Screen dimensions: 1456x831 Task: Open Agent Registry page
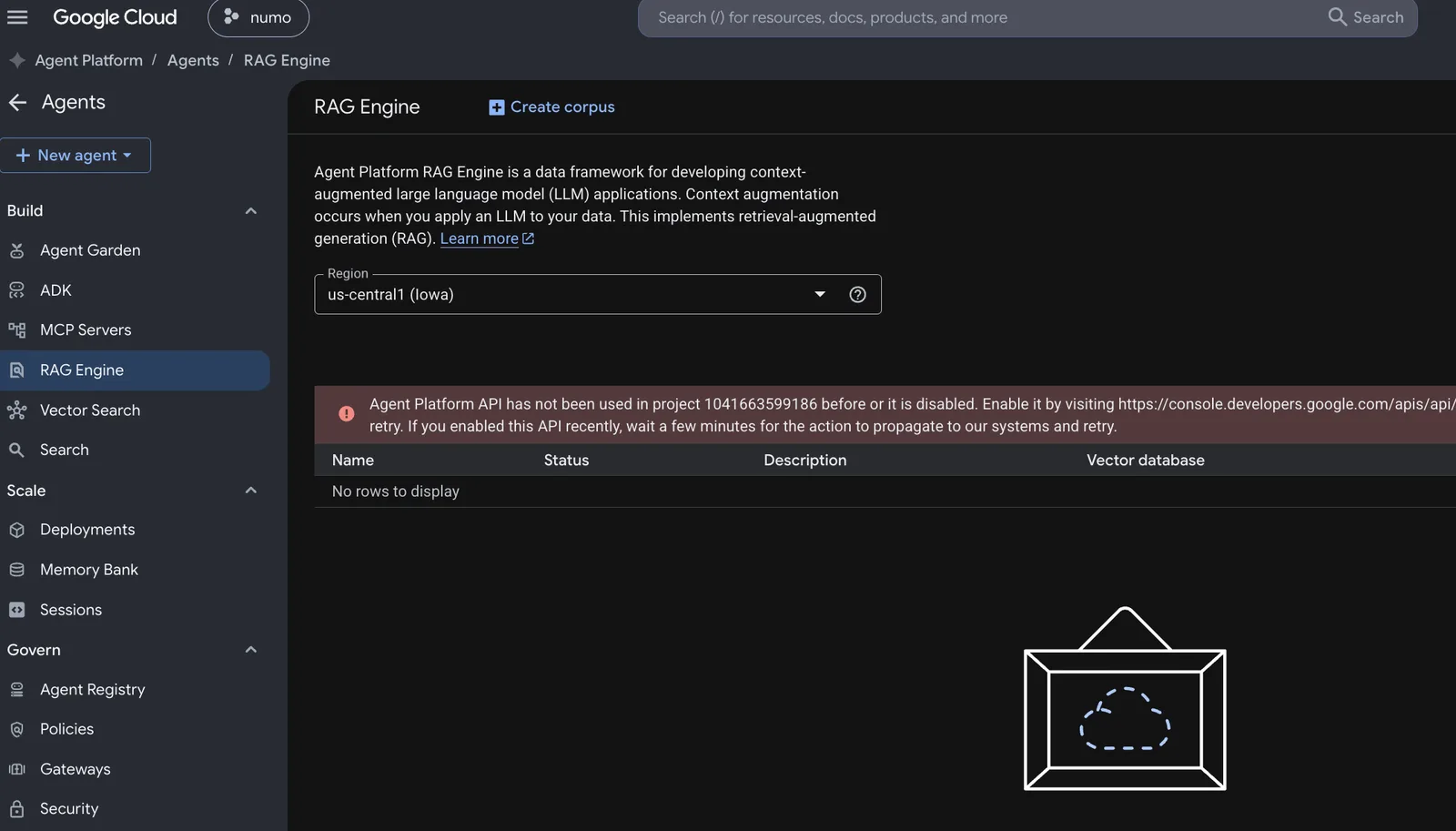[93, 690]
